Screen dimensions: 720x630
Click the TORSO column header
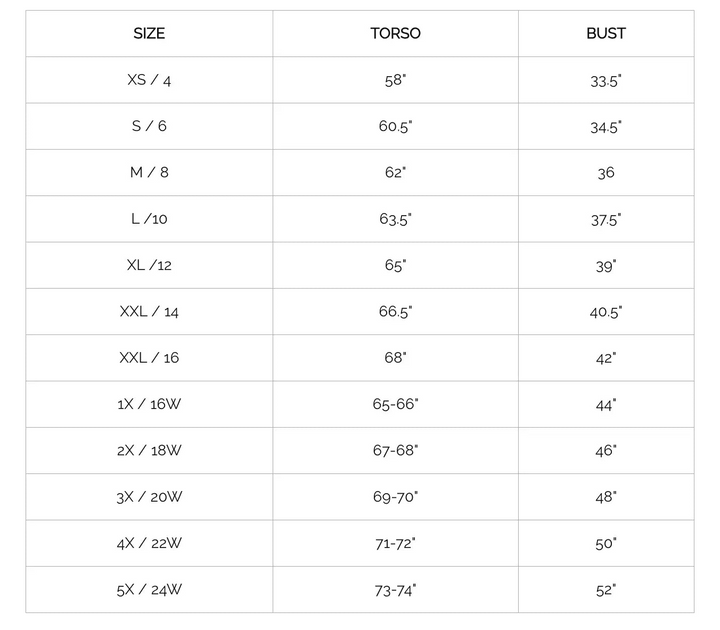[395, 33]
